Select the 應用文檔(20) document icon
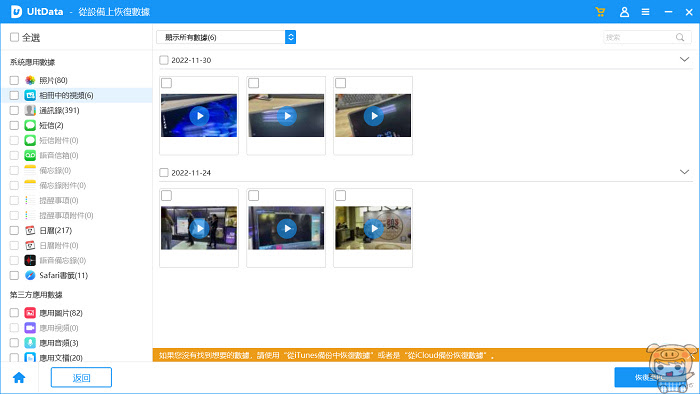 pyautogui.click(x=30, y=357)
